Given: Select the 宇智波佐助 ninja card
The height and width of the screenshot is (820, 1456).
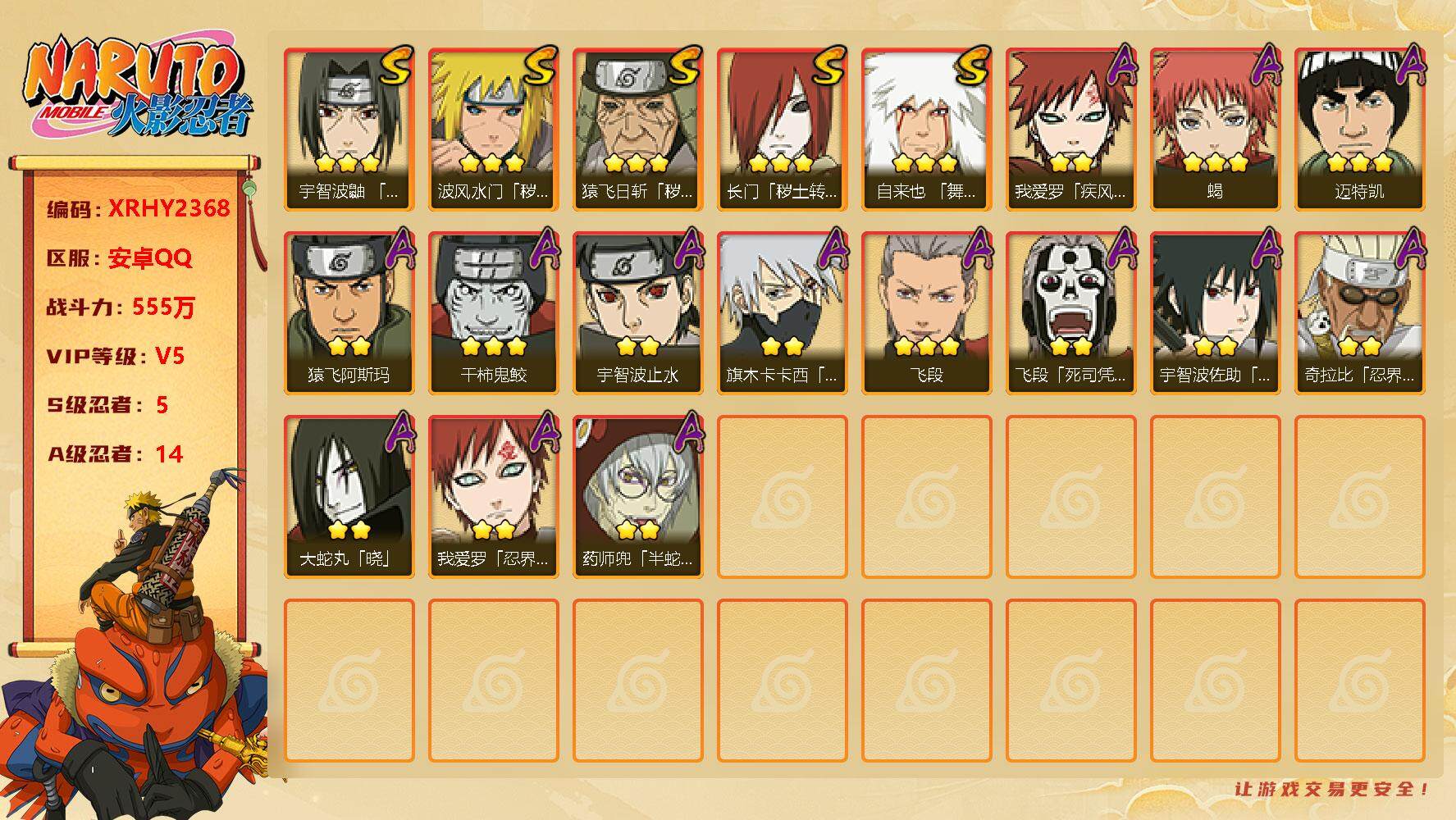Looking at the screenshot, I should pos(1215,313).
